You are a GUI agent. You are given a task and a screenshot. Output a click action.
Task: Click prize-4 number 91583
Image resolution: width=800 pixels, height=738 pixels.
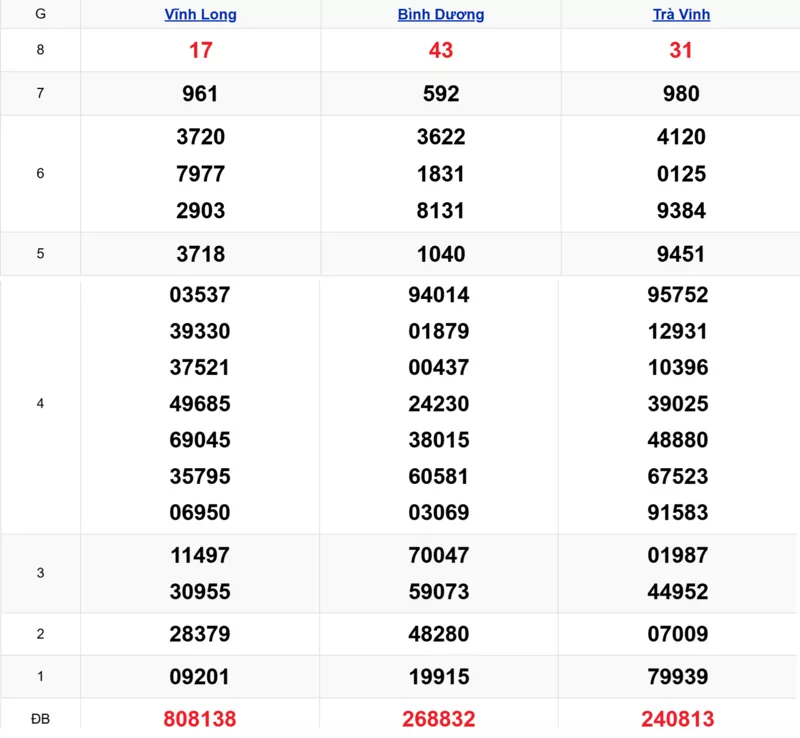click(x=680, y=512)
